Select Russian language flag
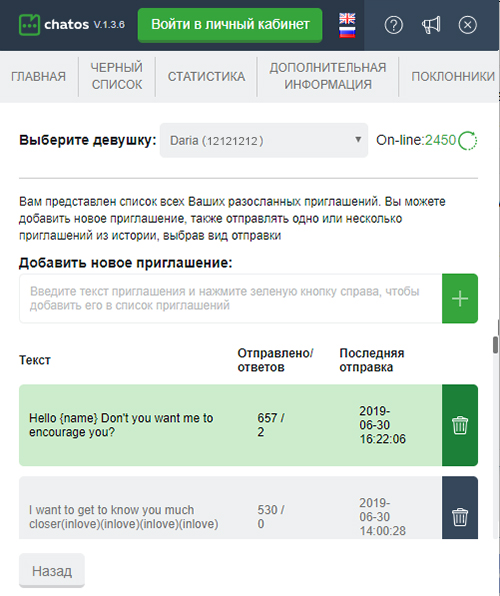This screenshot has height=596, width=500. tap(347, 32)
